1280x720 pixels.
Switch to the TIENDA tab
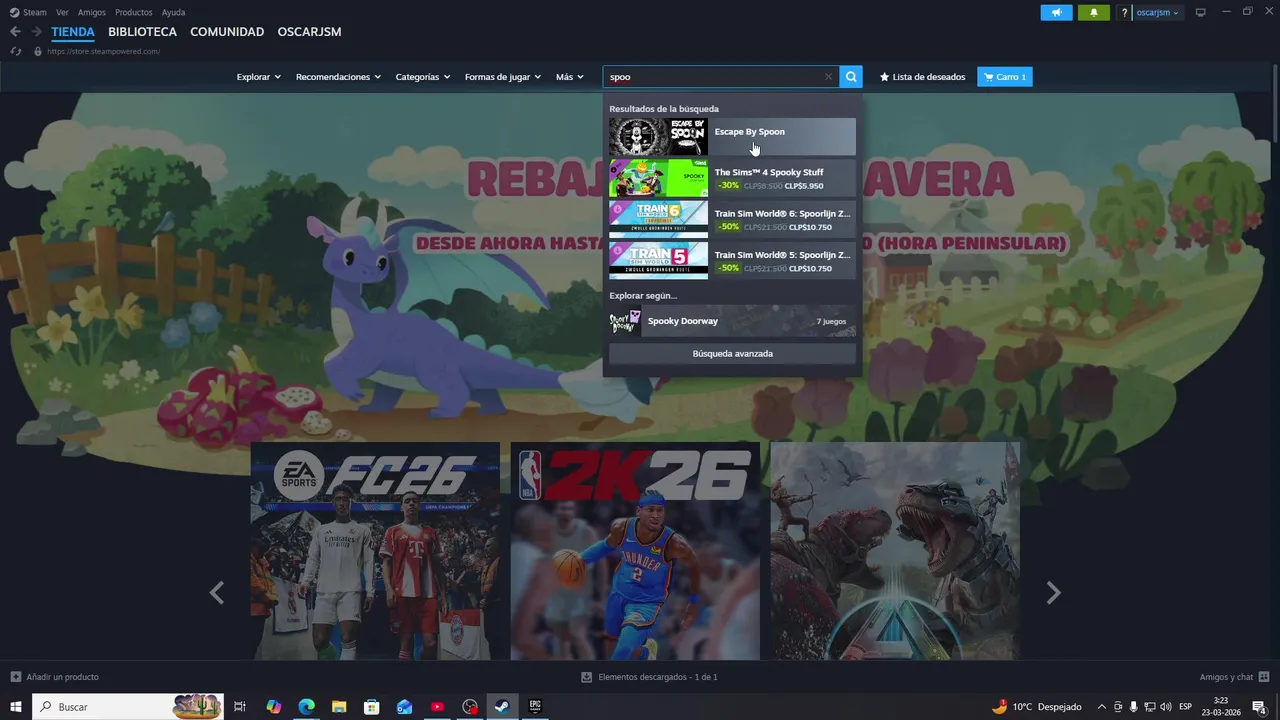(73, 32)
